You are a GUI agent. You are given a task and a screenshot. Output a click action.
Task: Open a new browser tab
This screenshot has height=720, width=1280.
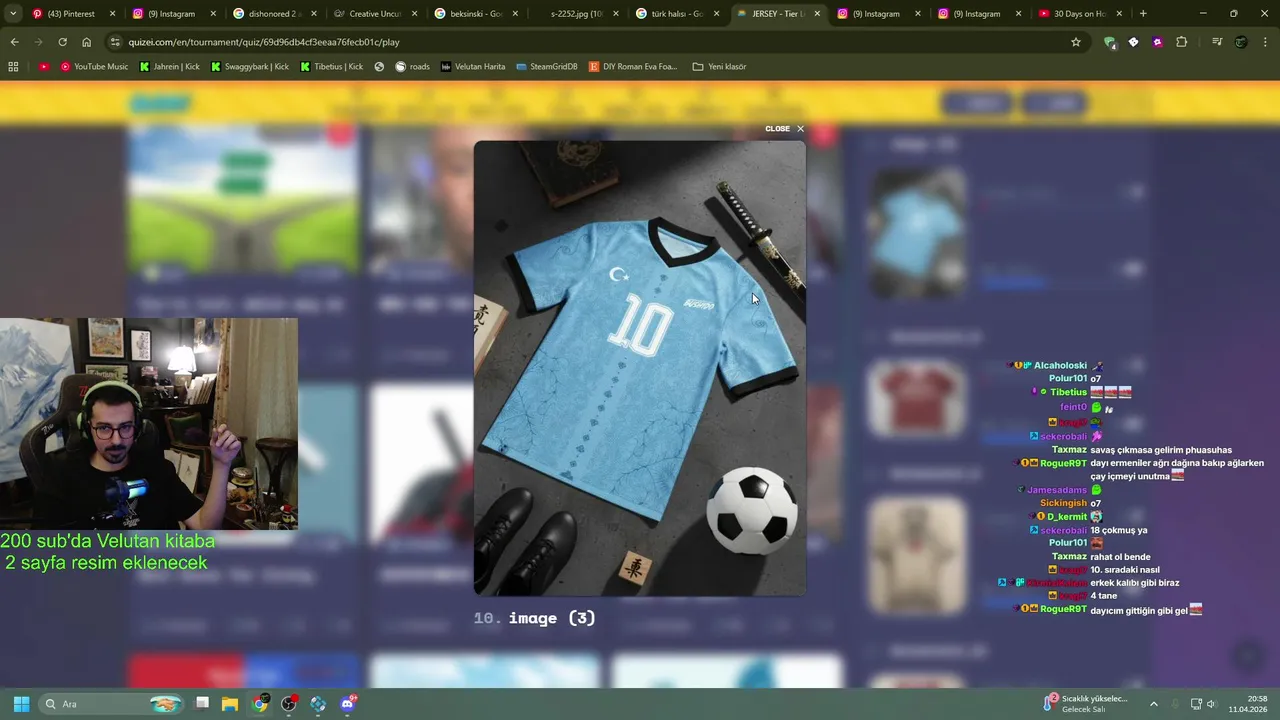(1143, 14)
